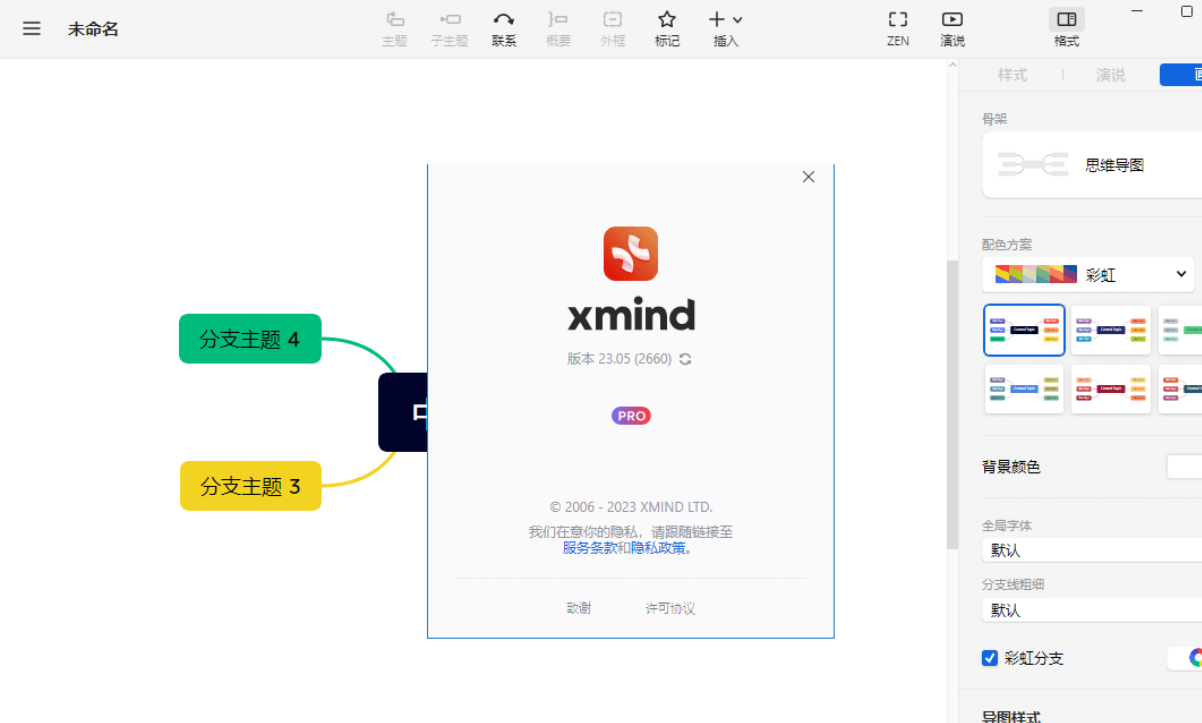Open the 分支线粗细 dropdown
The width and height of the screenshot is (1202, 723).
tap(1090, 609)
